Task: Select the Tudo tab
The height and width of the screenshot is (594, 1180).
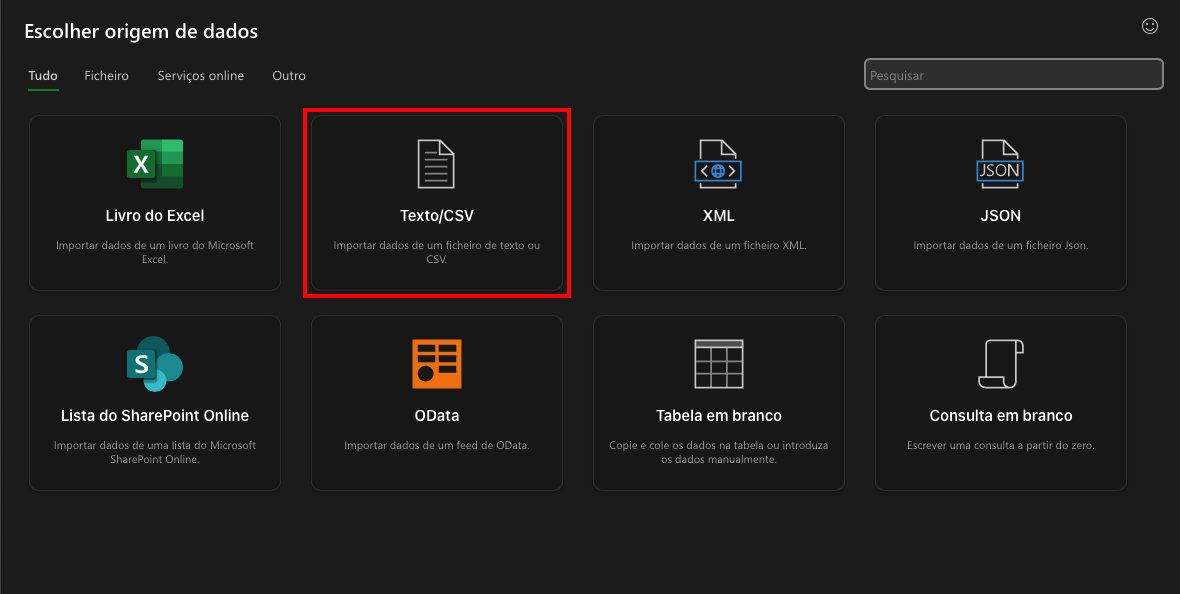Action: tap(43, 76)
